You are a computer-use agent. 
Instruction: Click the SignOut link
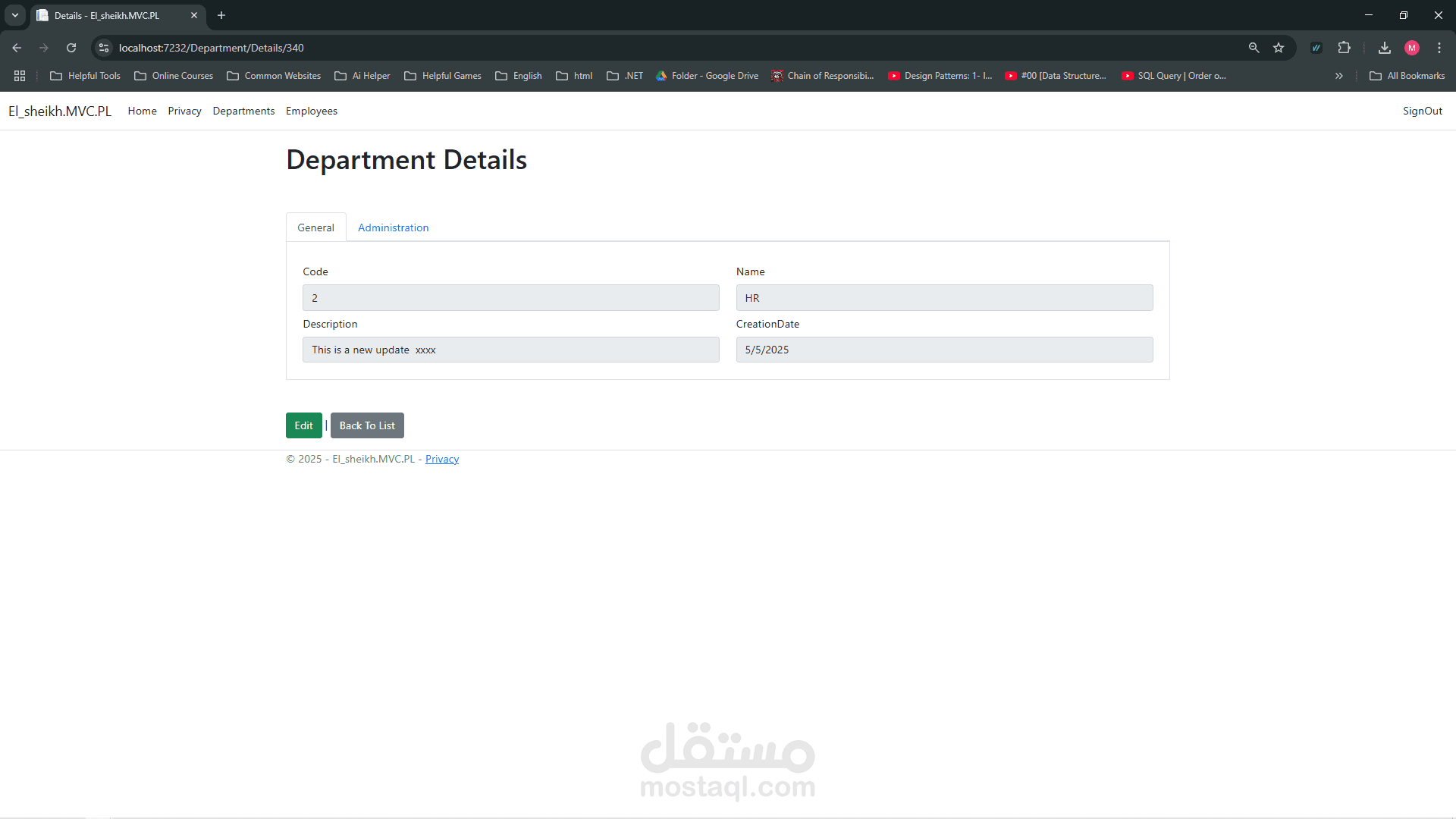(1422, 111)
